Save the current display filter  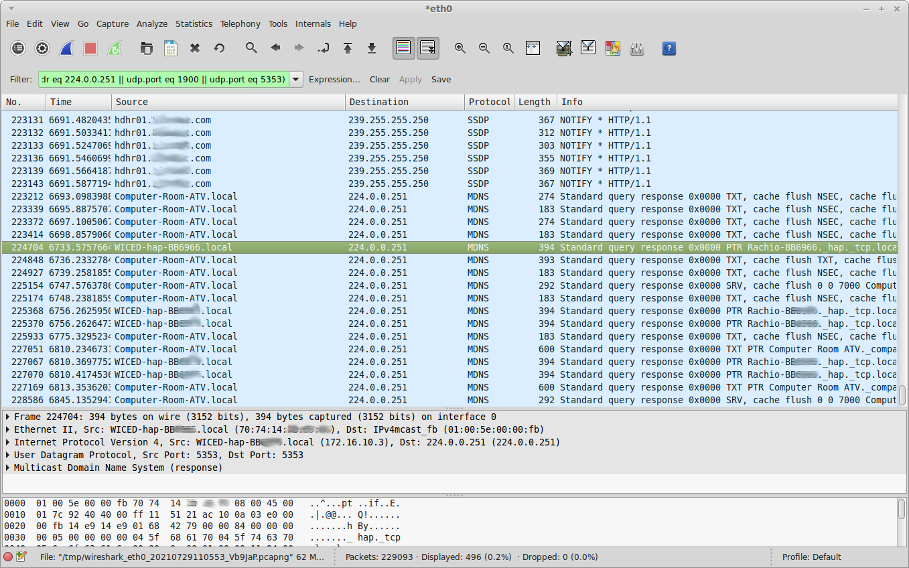point(441,79)
